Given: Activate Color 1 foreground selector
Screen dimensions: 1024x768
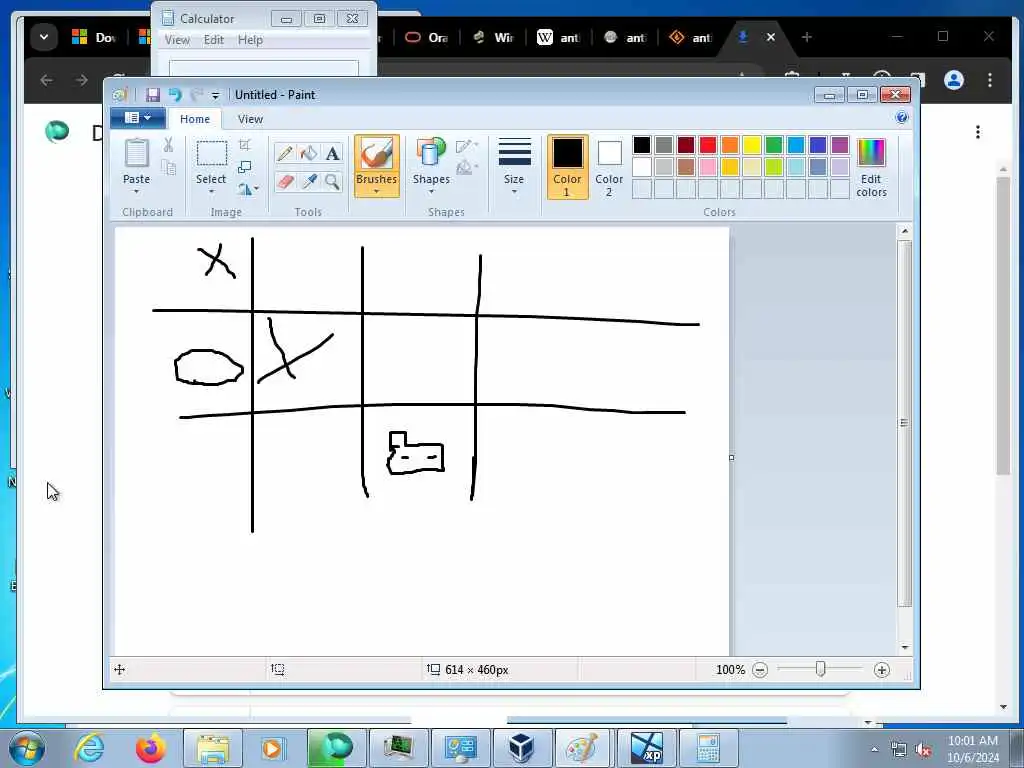Looking at the screenshot, I should 568,167.
